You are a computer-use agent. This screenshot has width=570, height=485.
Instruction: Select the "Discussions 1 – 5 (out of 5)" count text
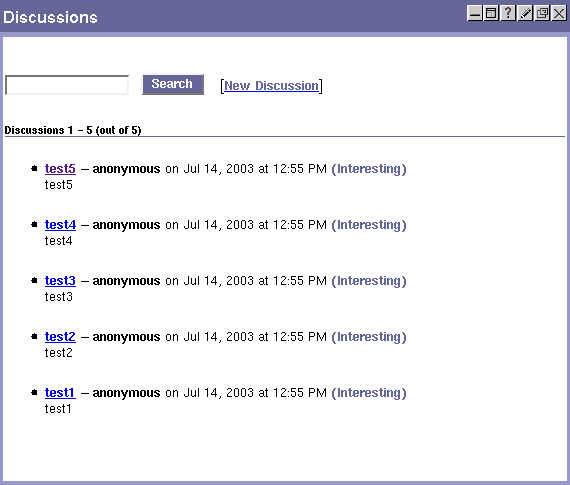pyautogui.click(x=73, y=130)
